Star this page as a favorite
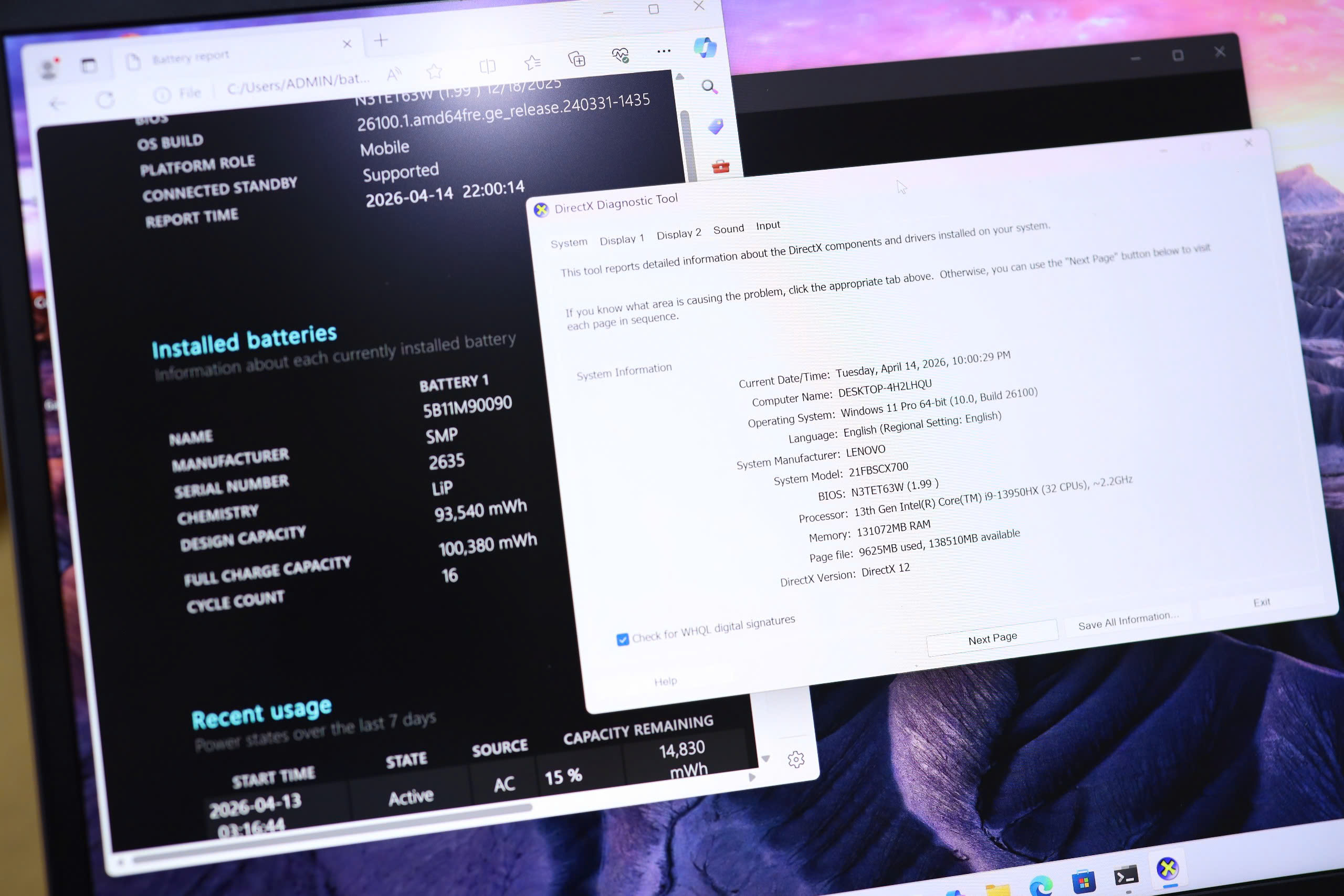Screen dimensions: 1344x896 coord(434,71)
